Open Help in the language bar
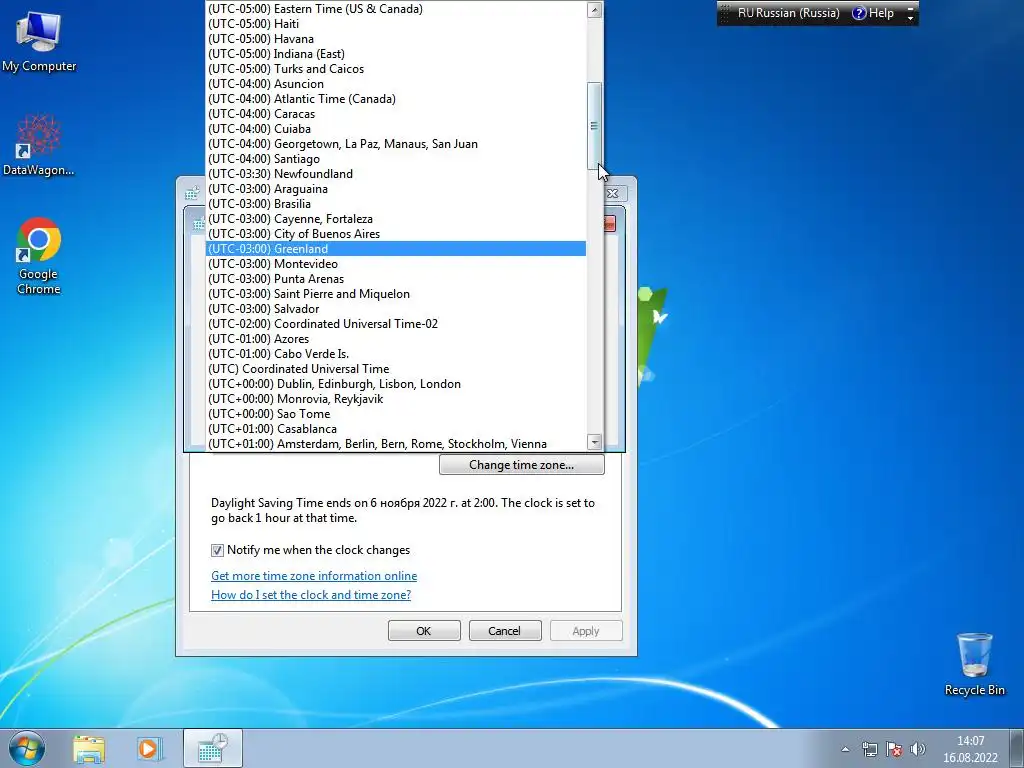The width and height of the screenshot is (1024, 768). 874,13
